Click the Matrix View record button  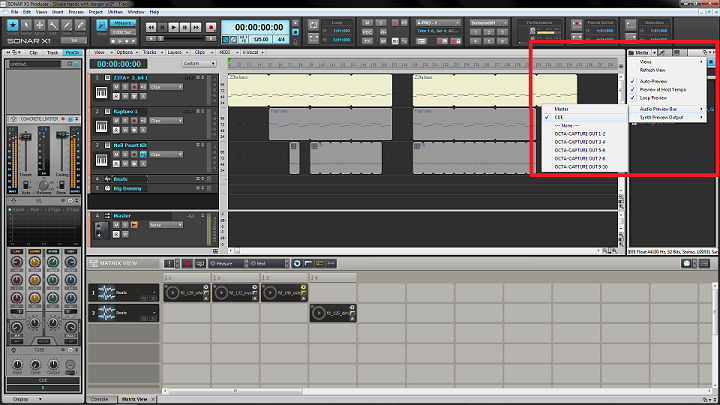pos(187,264)
